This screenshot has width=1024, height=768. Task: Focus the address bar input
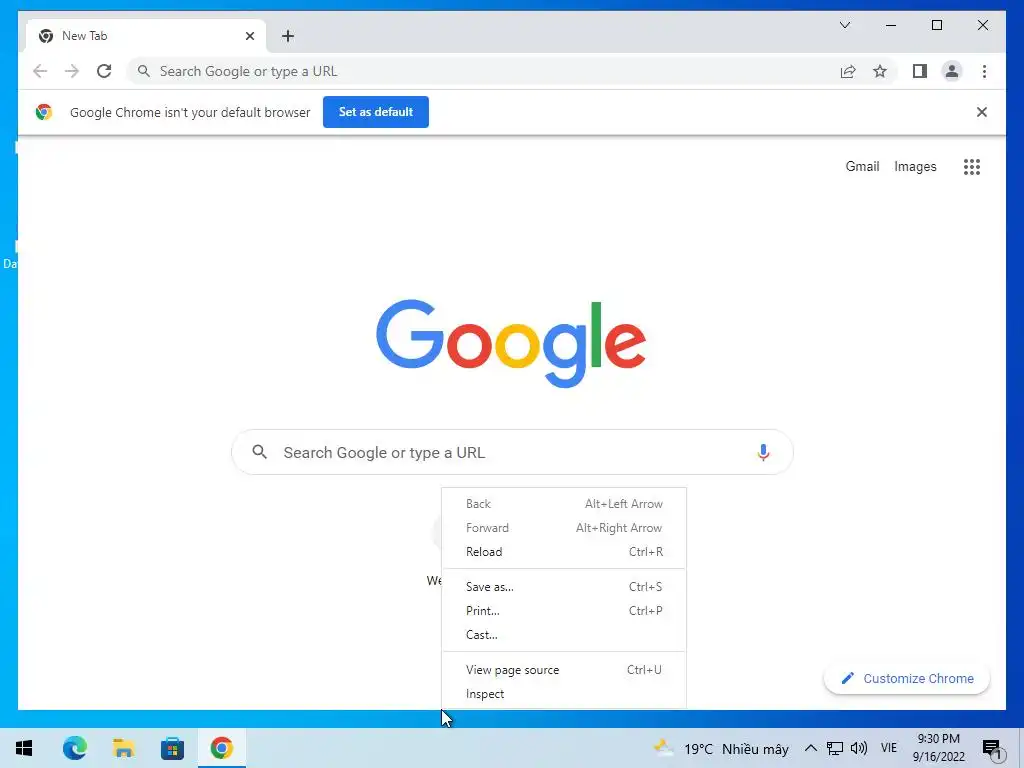[x=482, y=71]
